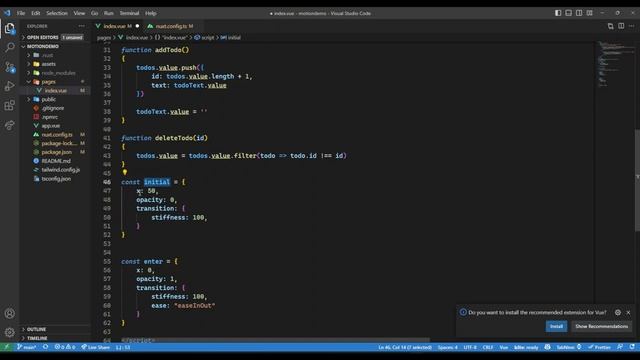Toggle secondary side bar visibility
Image resolution: width=640 pixels, height=360 pixels.
(579, 13)
